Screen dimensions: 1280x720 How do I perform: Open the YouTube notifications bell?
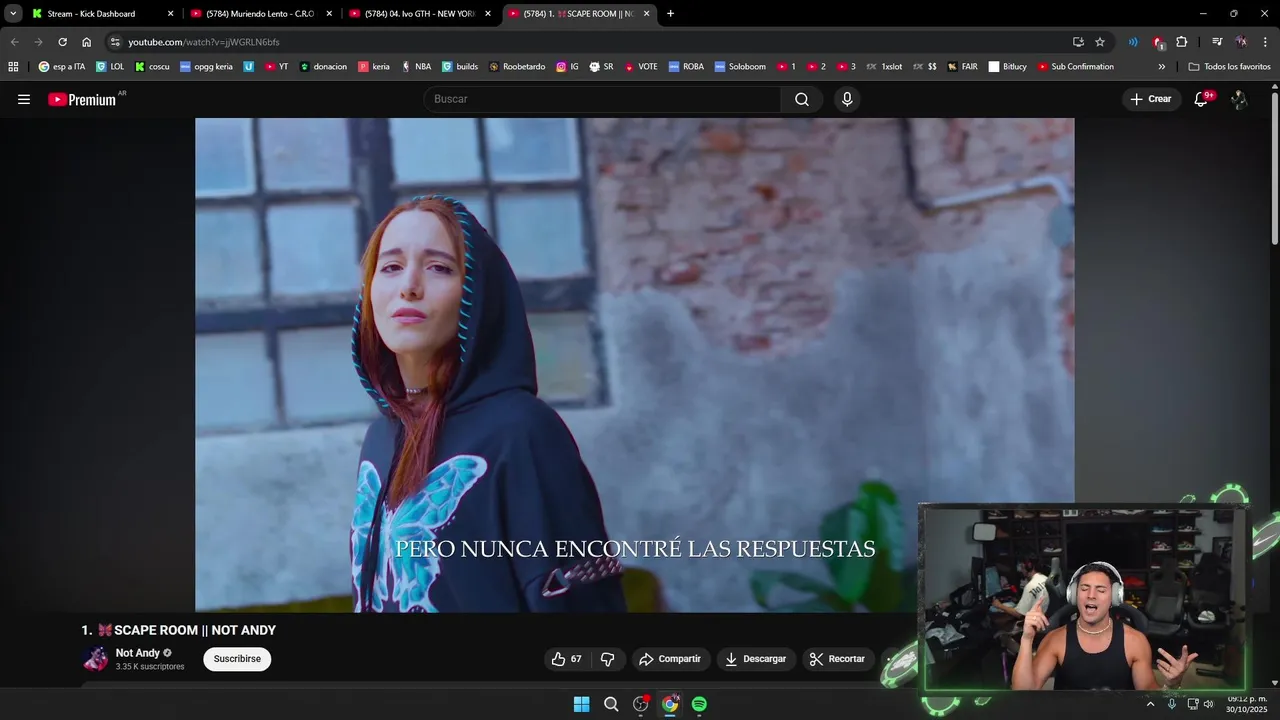click(1201, 99)
